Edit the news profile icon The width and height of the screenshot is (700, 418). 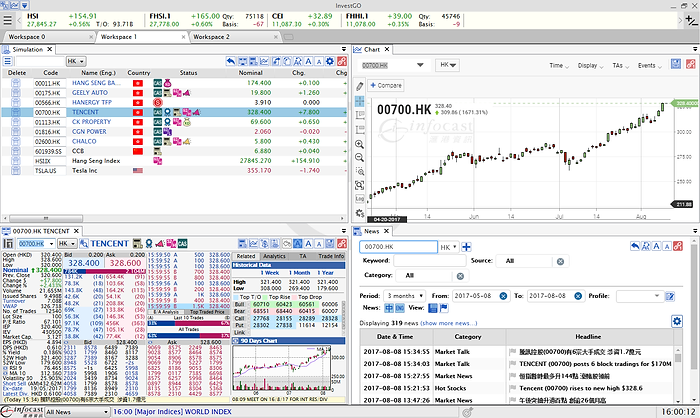click(670, 296)
